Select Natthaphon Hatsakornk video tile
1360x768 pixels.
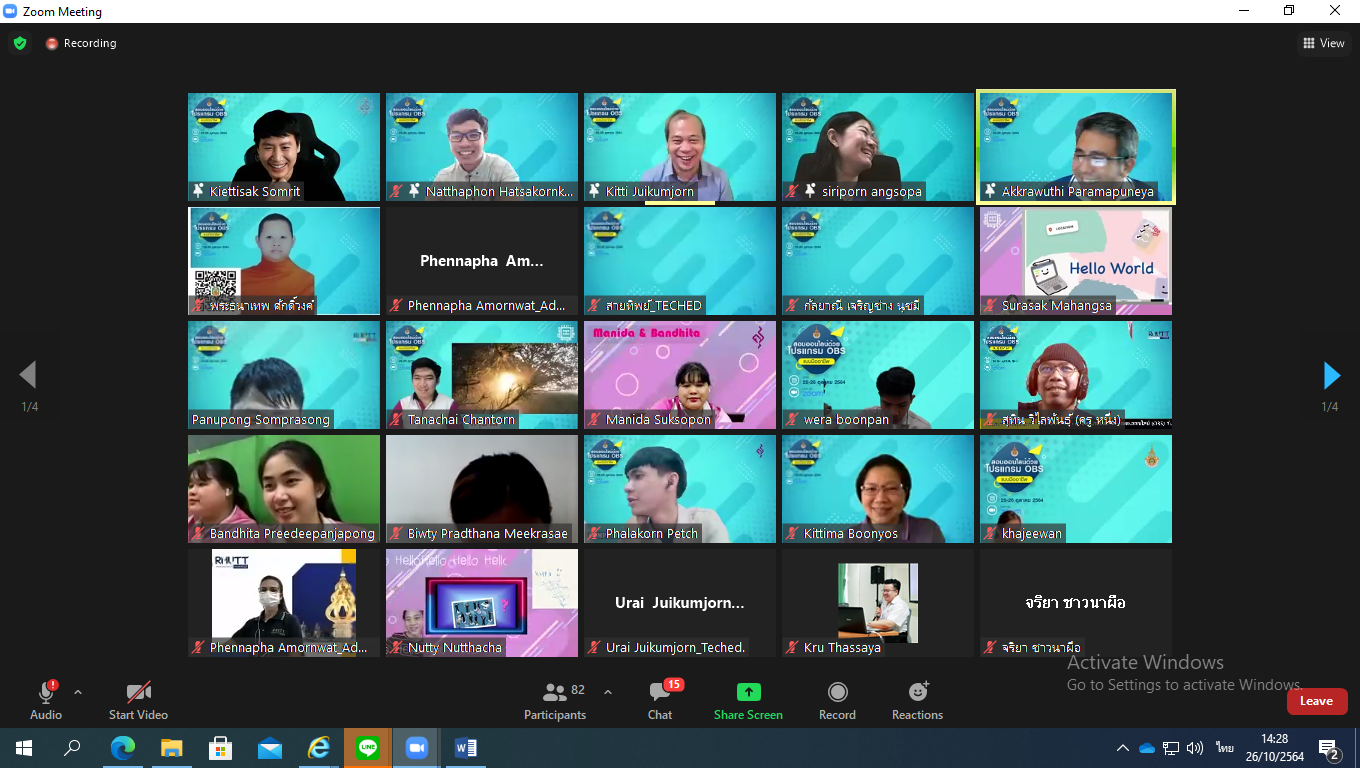(x=482, y=147)
